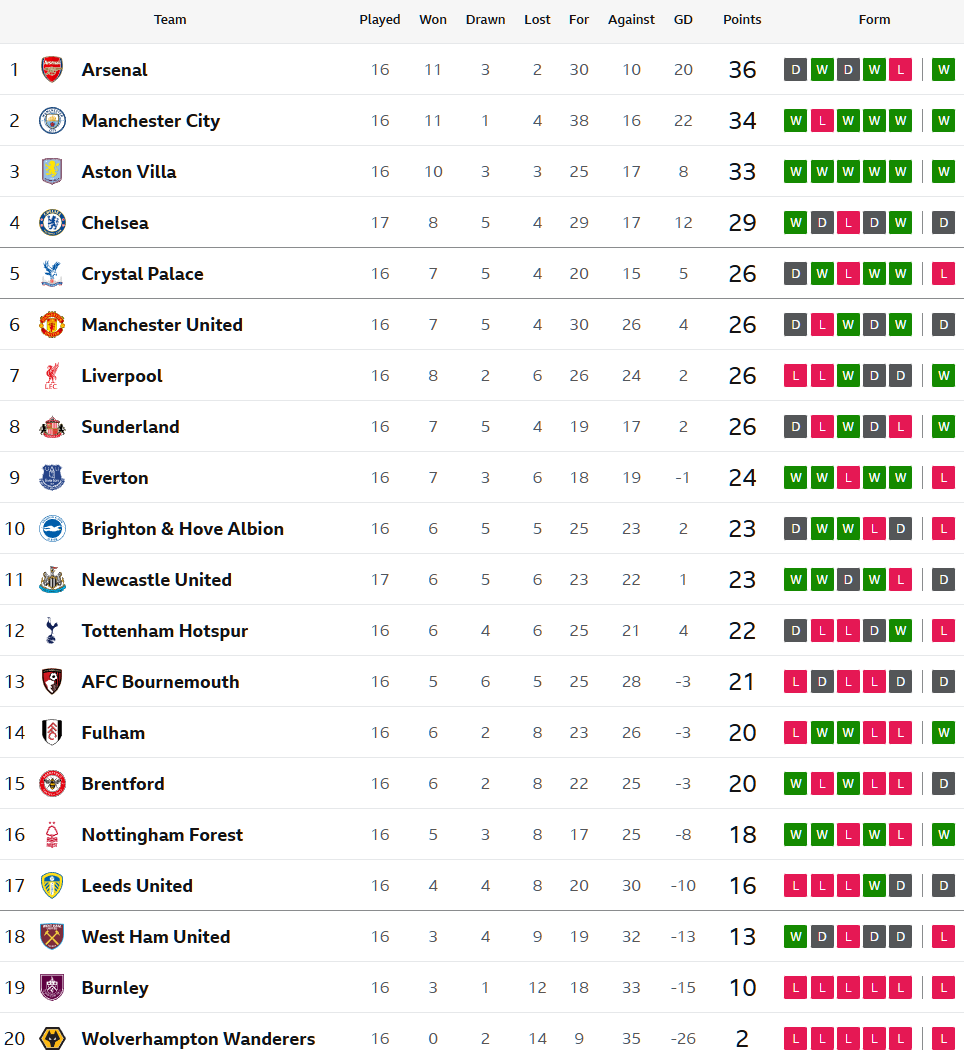This screenshot has width=964, height=1058.
Task: Click the Form column header
Action: (874, 20)
